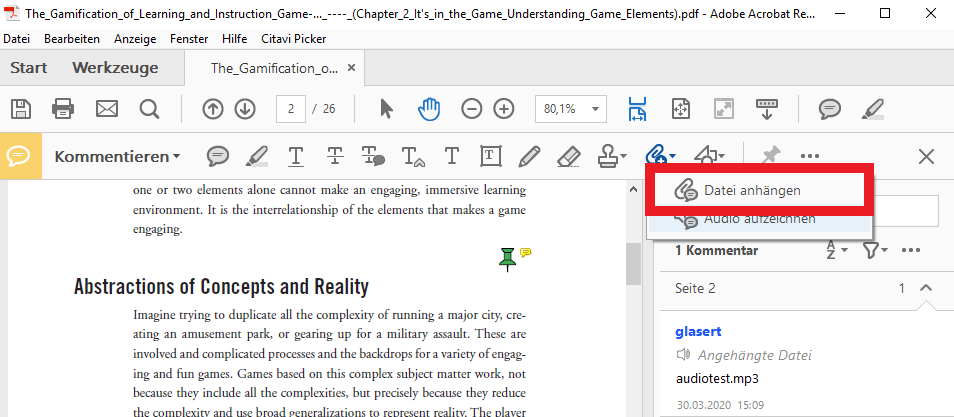
Task: Print the document using printer icon
Action: coord(63,109)
